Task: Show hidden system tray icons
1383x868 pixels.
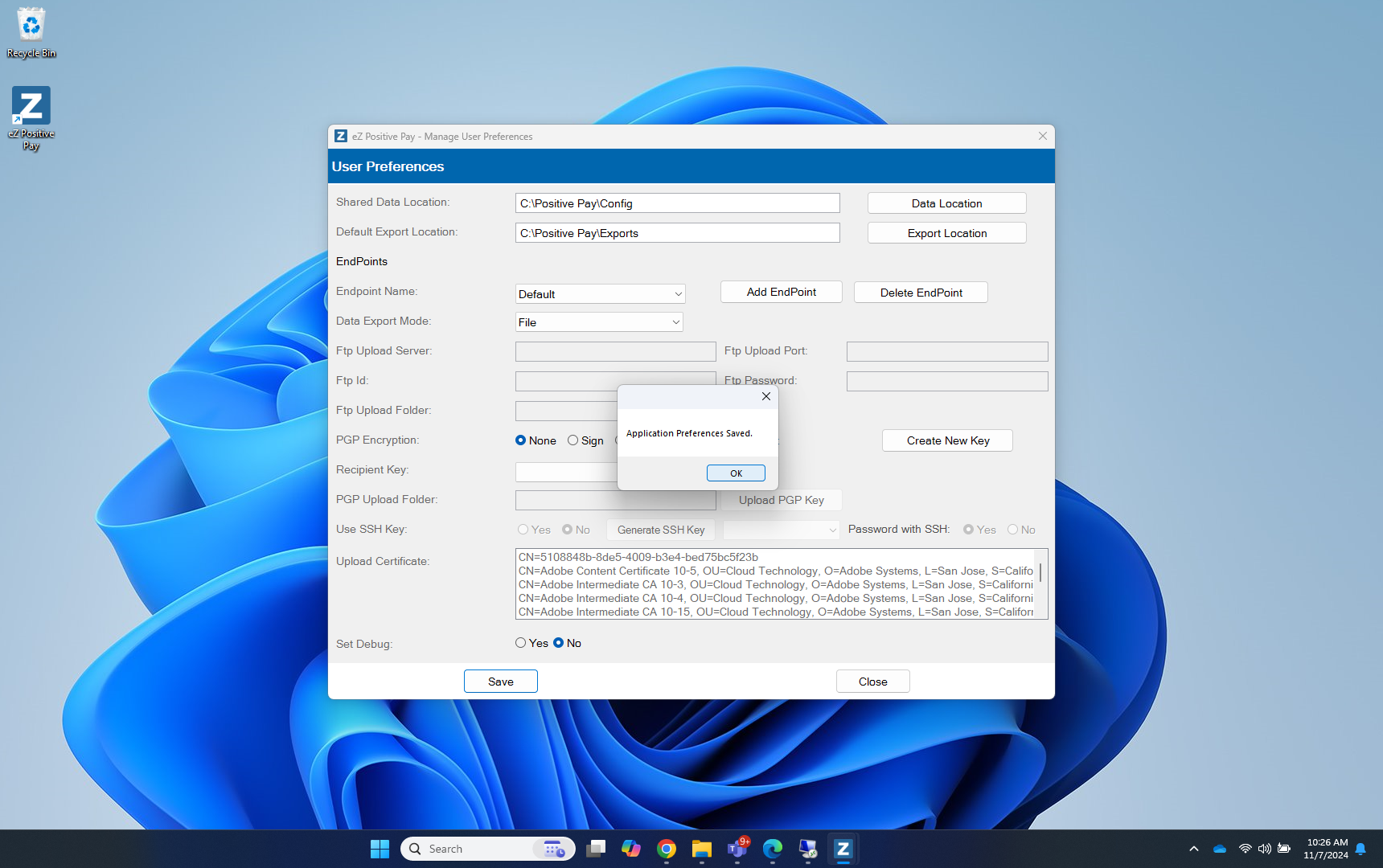Action: click(1194, 849)
